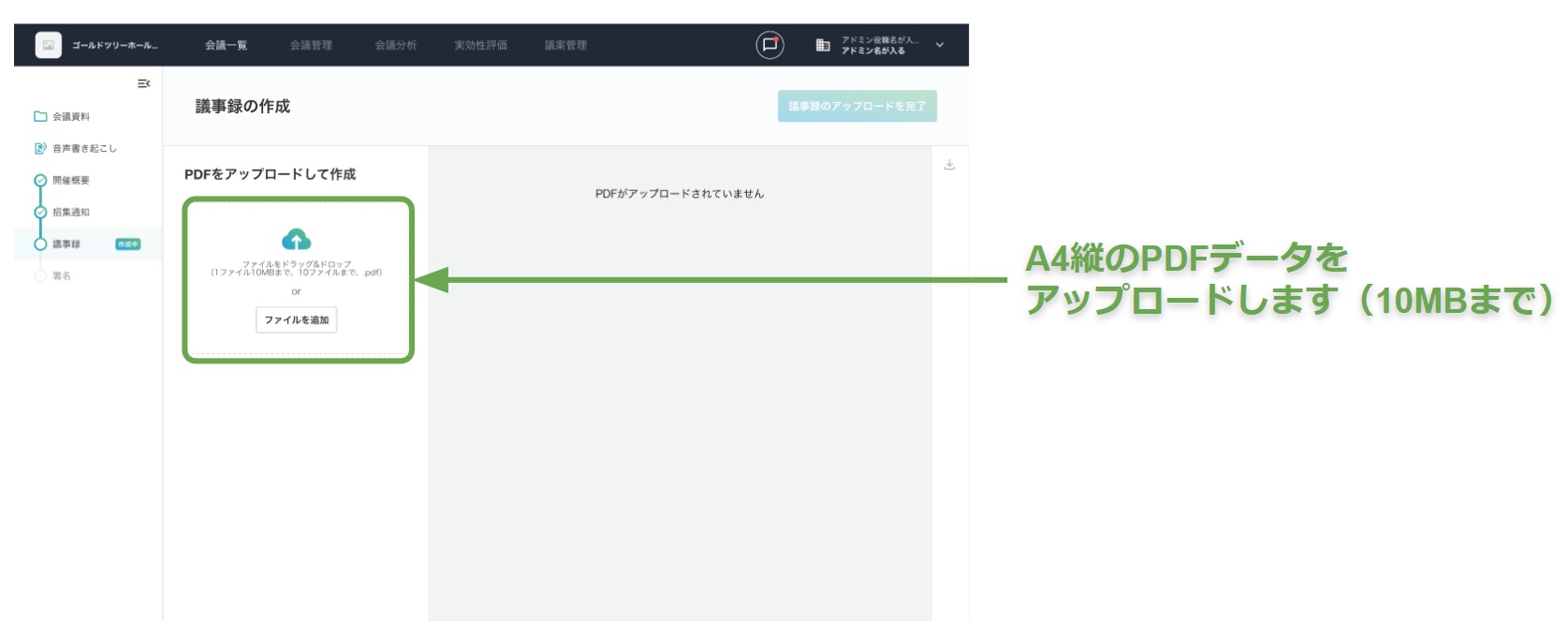Click the ゴールドツリーホール company name

pos(115,45)
